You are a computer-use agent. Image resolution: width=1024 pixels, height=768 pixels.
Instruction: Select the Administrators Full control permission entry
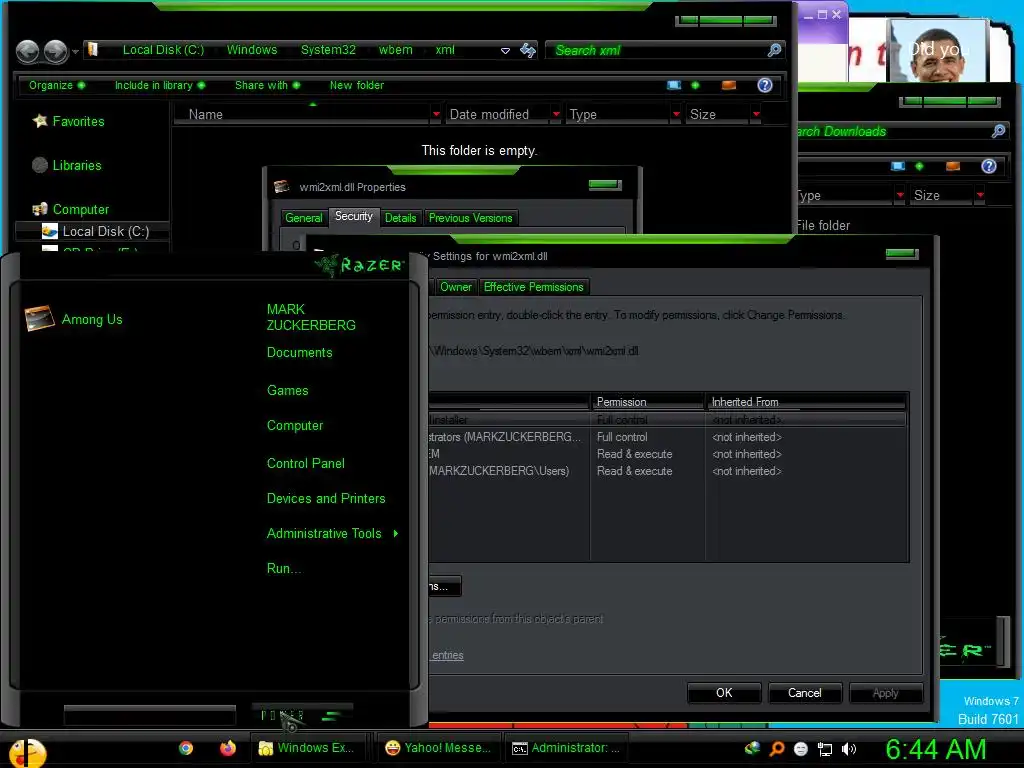[667, 437]
